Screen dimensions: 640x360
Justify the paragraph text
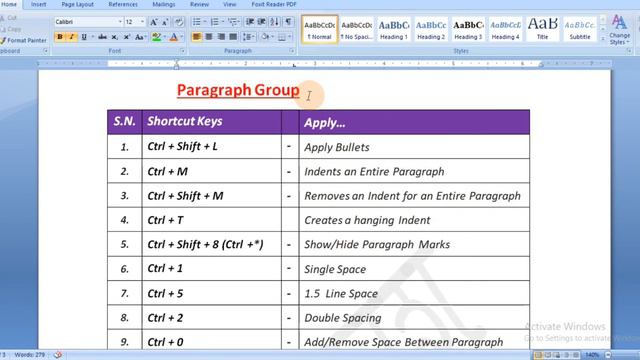point(233,37)
